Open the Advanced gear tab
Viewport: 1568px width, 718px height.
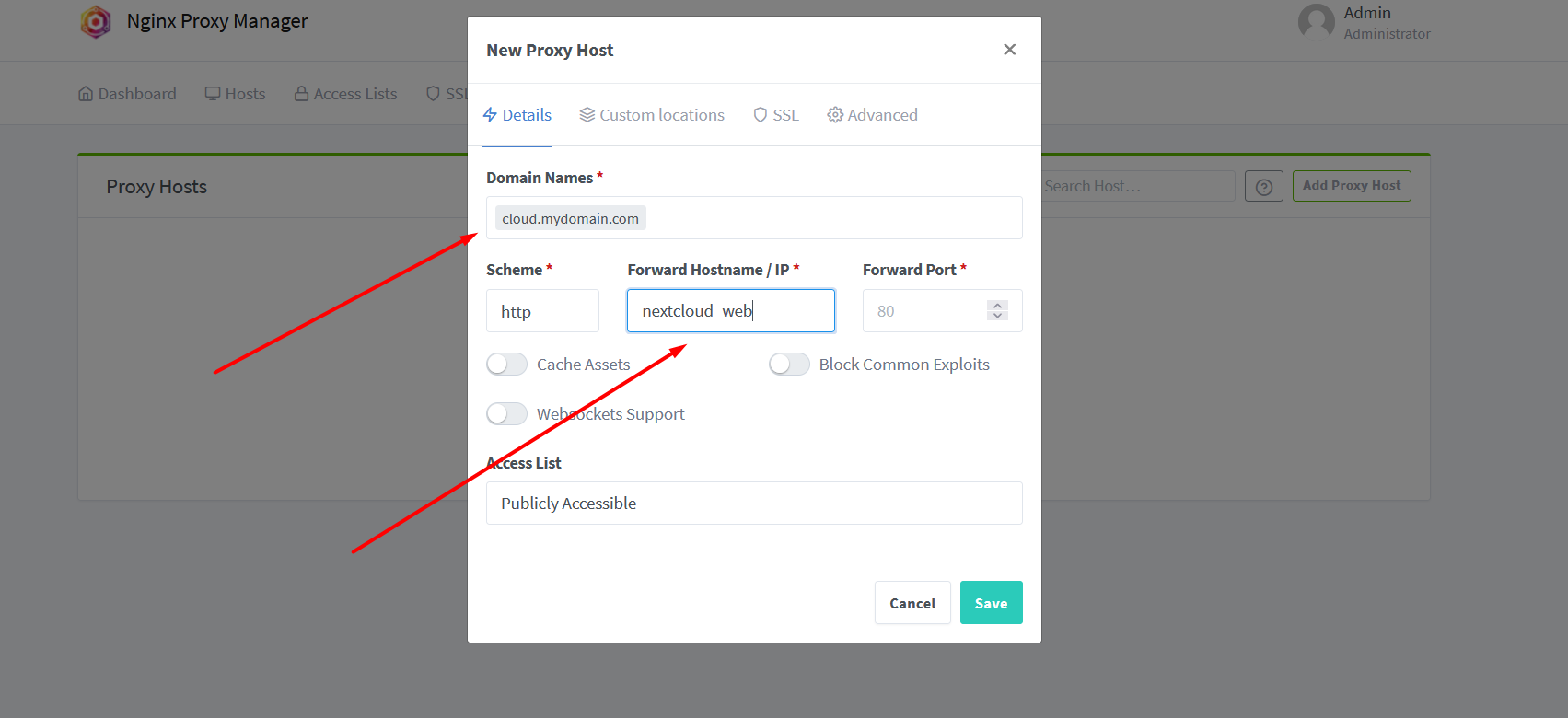coord(872,115)
